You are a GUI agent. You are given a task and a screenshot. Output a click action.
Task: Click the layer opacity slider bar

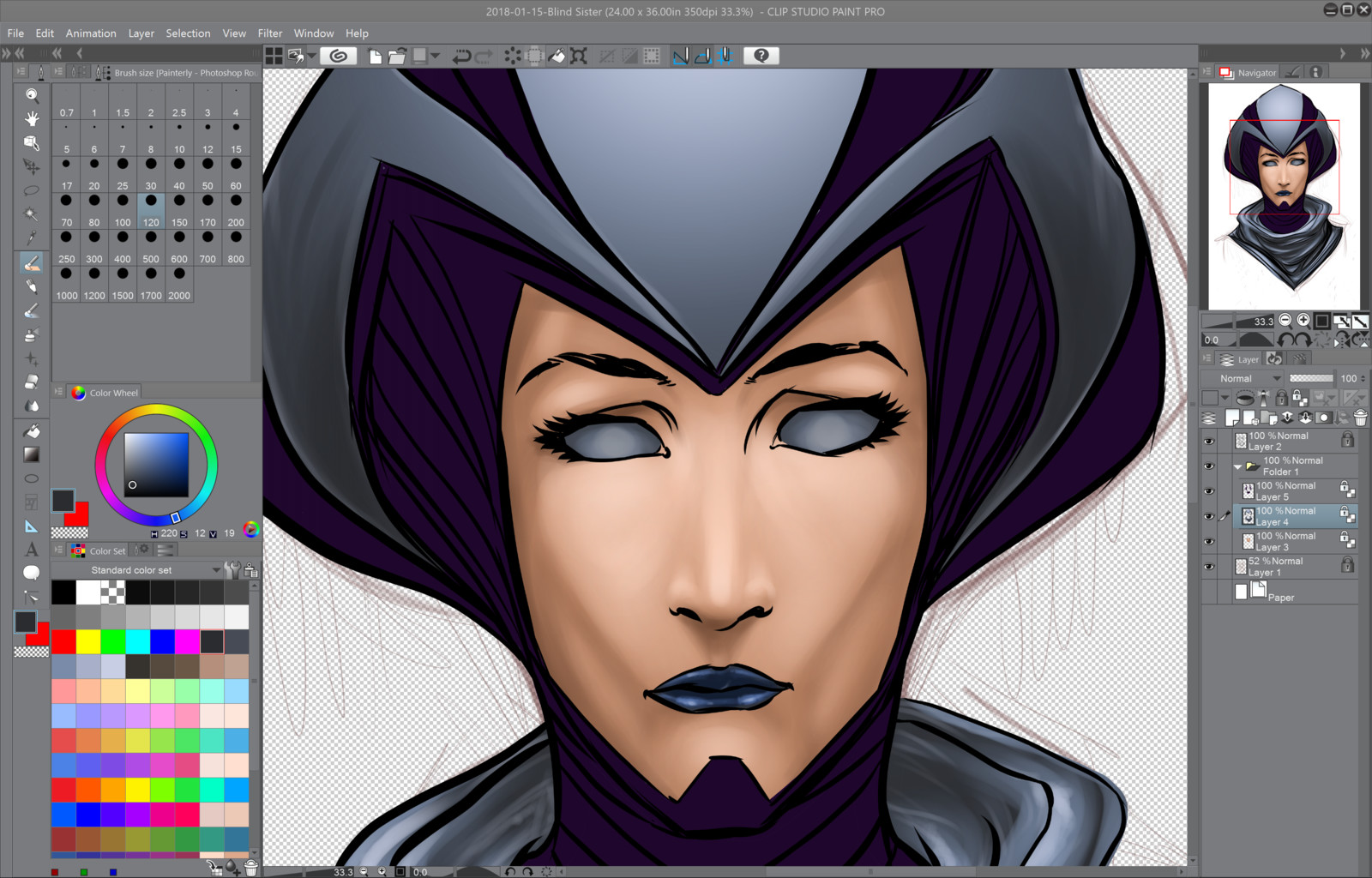click(1311, 378)
